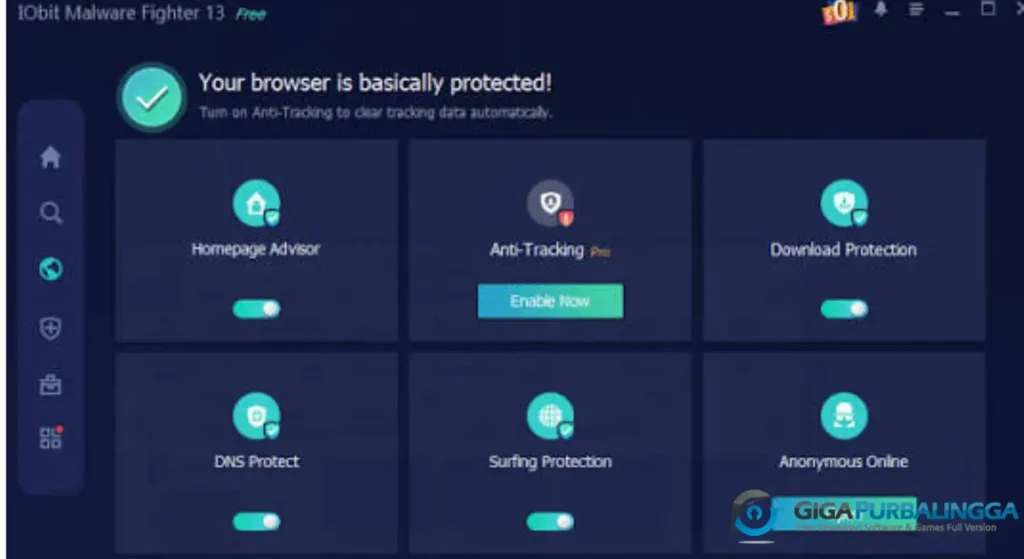Open the notifications bell icon
Screen dimensions: 1024x559
pos(881,9)
